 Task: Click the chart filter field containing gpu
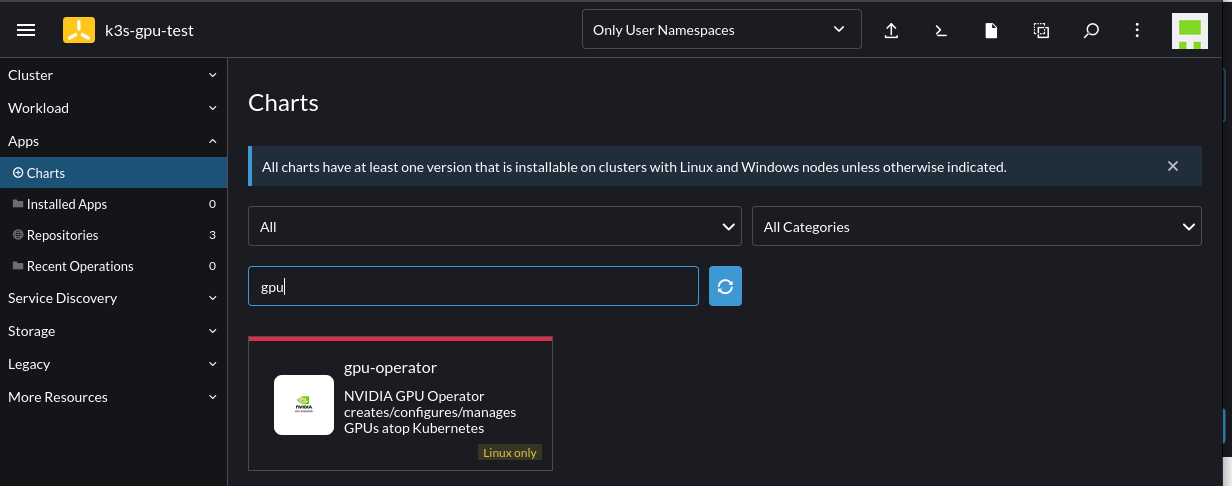click(473, 286)
